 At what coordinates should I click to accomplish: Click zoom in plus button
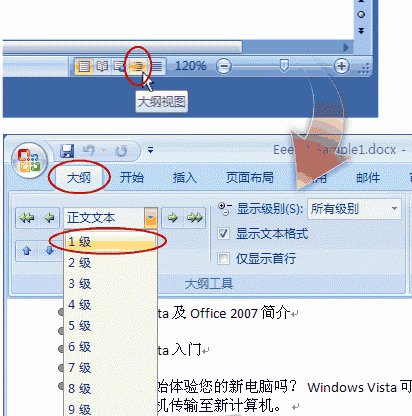341,66
